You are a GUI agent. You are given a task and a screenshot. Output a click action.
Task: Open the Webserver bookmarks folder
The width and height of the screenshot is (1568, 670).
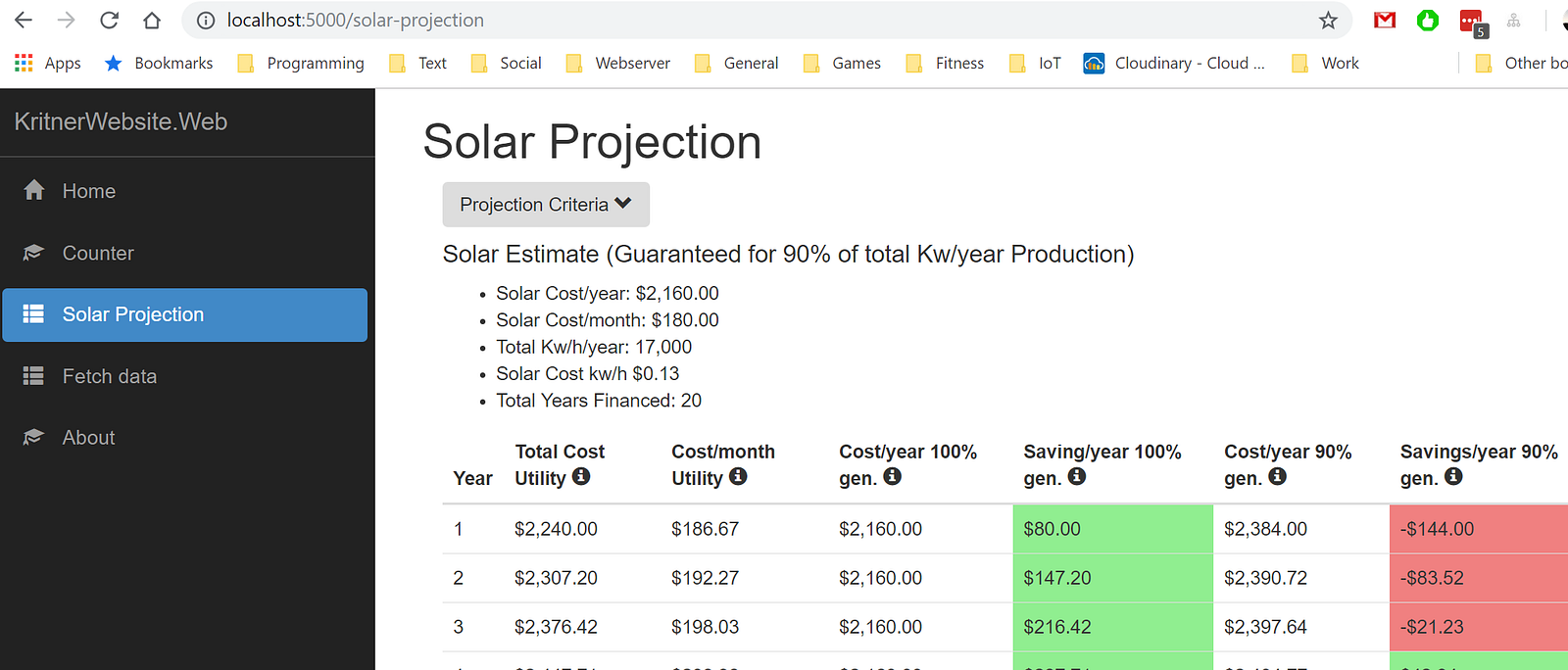pos(619,64)
